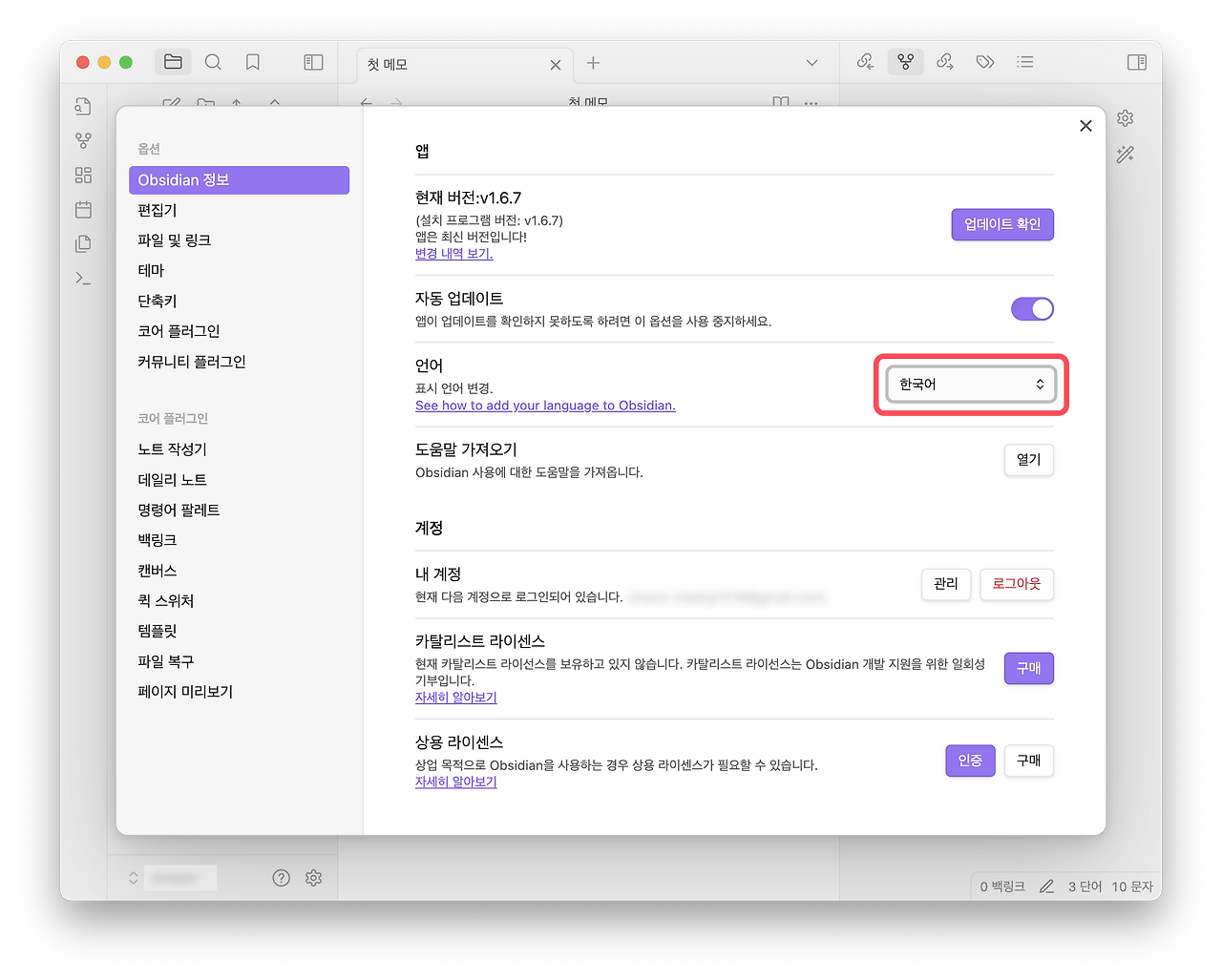
Task: Click the 10 문자 character count
Action: click(x=1132, y=886)
